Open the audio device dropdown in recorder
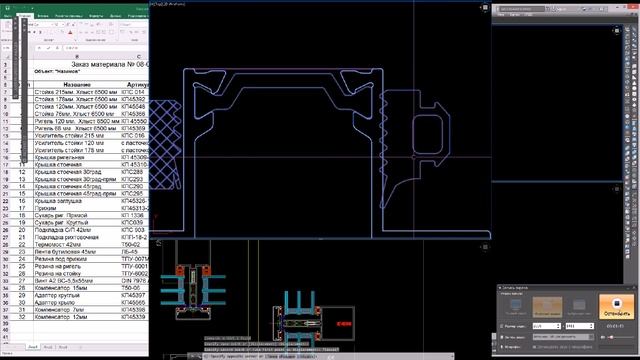This screenshot has height=360, width=640. 563,337
